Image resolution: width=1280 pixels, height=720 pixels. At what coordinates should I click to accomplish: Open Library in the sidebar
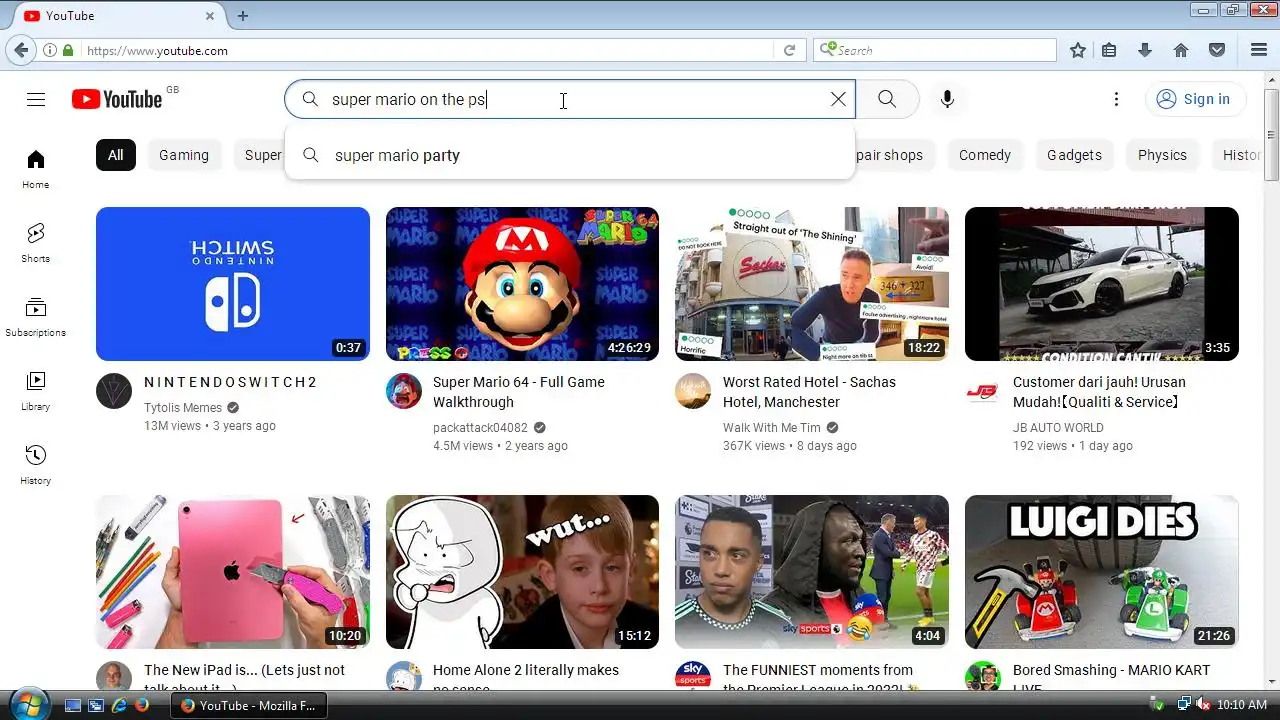coord(36,391)
